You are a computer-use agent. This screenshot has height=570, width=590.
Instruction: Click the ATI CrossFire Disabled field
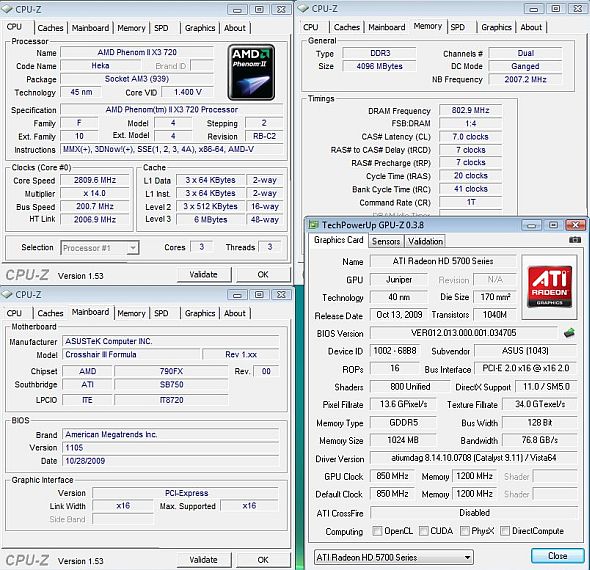click(474, 513)
